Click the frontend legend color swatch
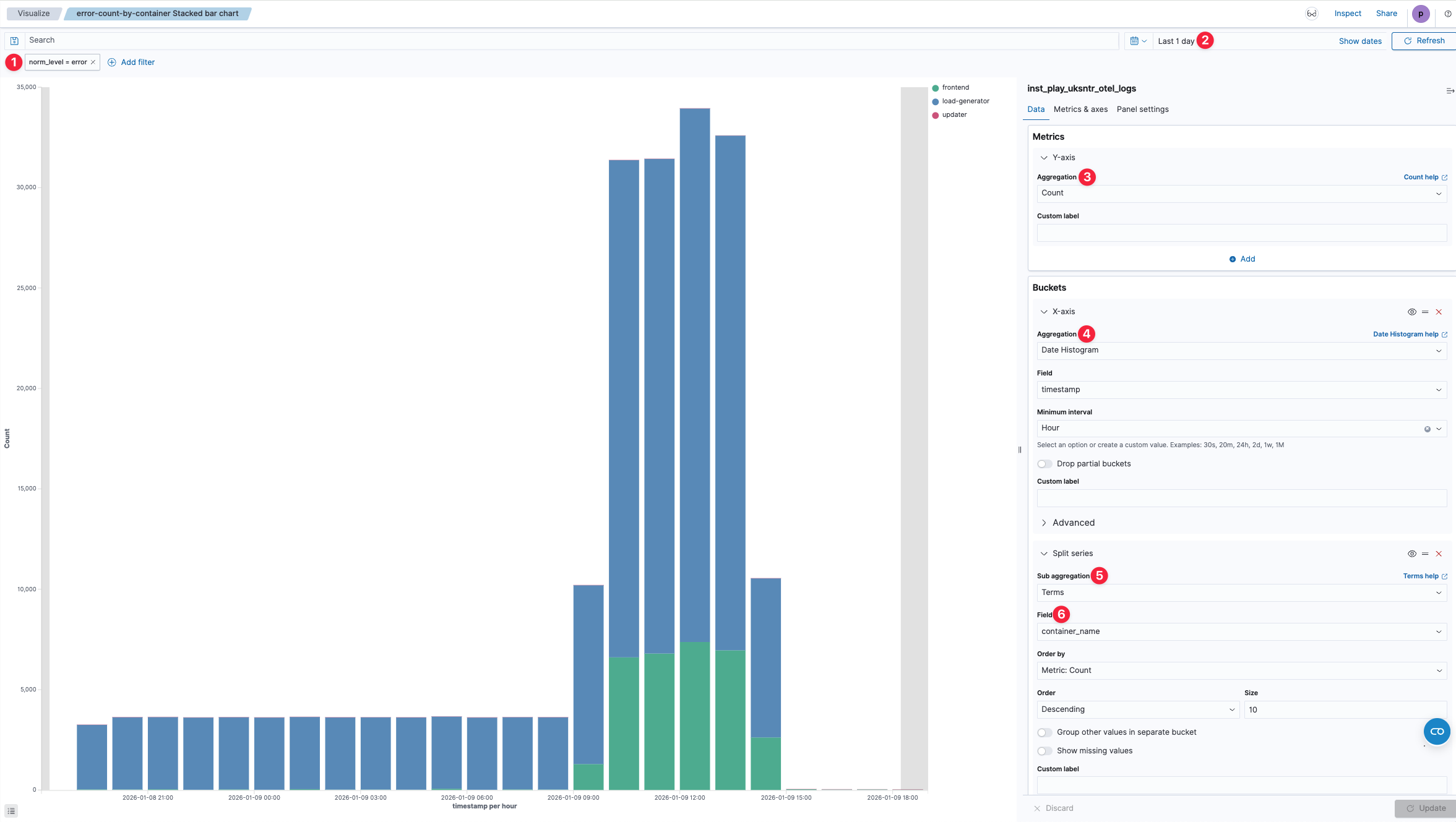 934,87
